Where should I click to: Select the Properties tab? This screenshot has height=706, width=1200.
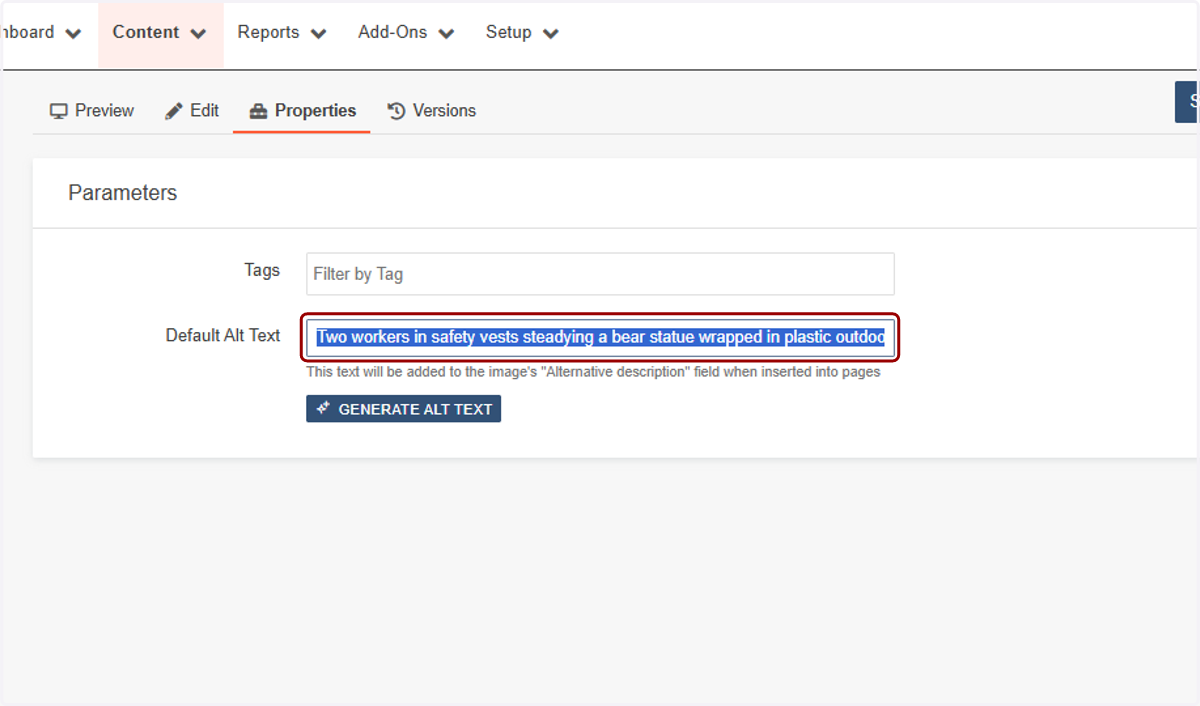pos(302,111)
